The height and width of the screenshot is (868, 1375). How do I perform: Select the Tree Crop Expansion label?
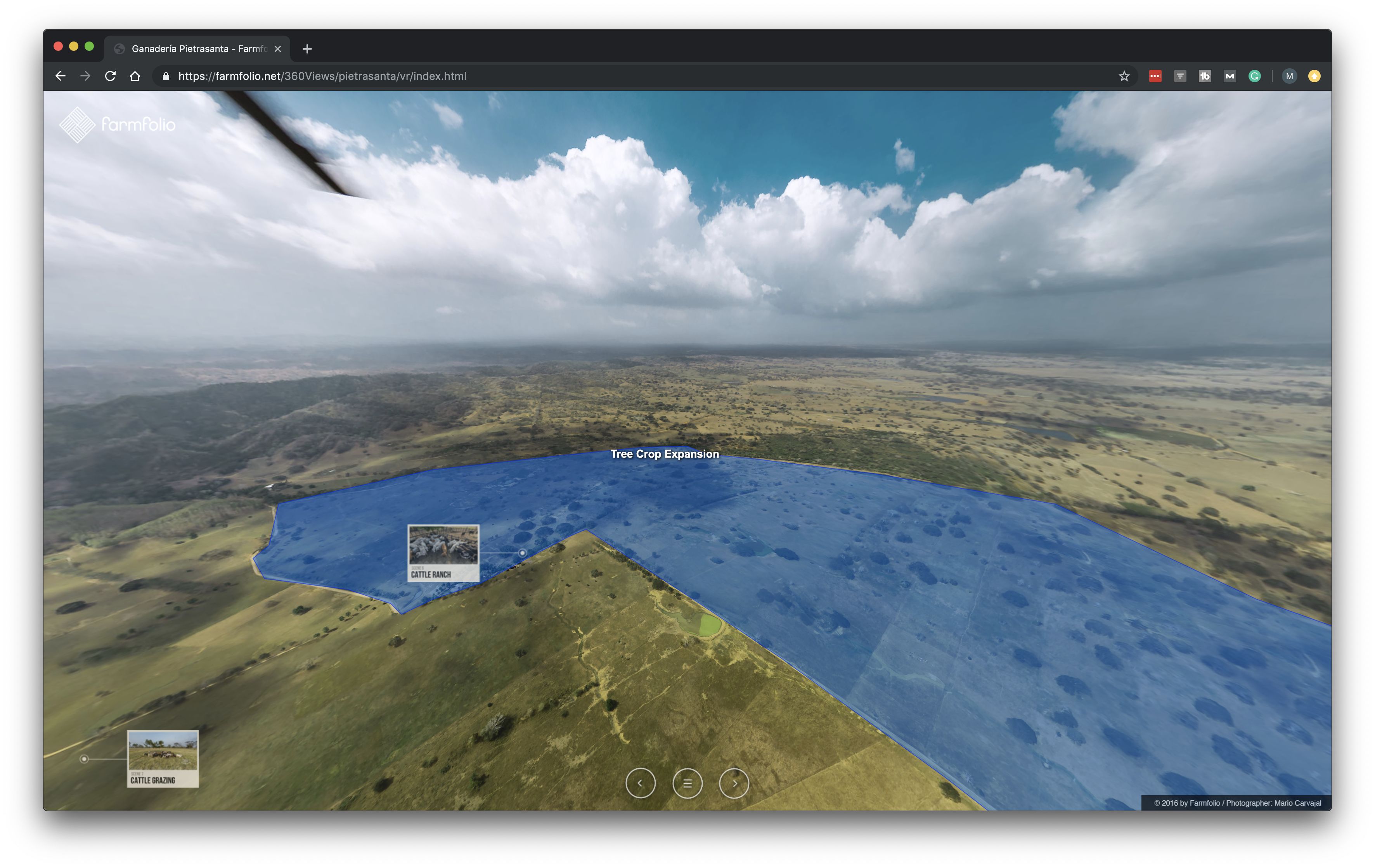(664, 454)
